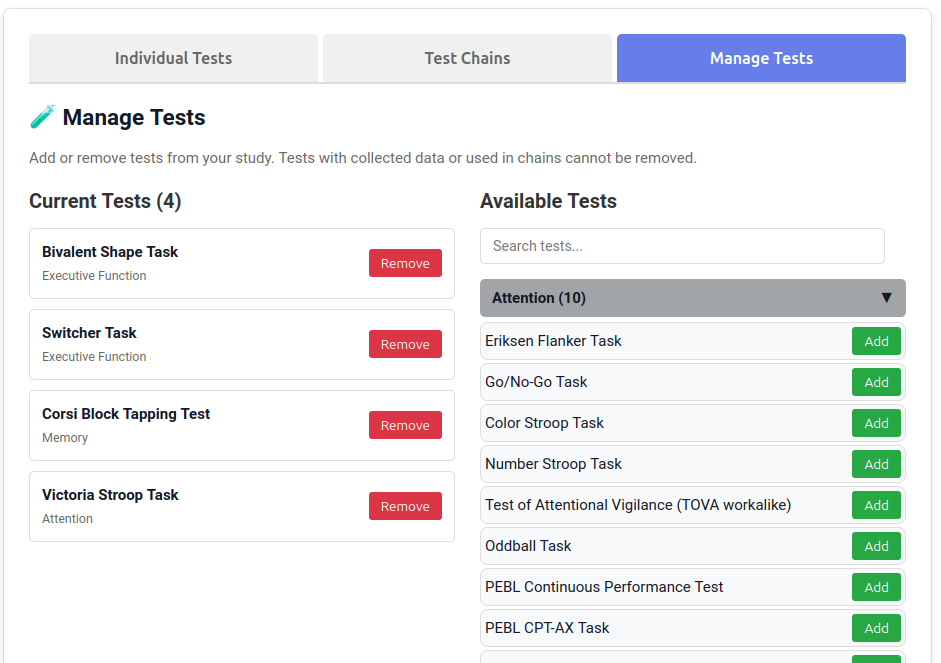Screen dimensions: 941x663
Task: Add the PEBL CPT-AX Task
Action: click(876, 628)
